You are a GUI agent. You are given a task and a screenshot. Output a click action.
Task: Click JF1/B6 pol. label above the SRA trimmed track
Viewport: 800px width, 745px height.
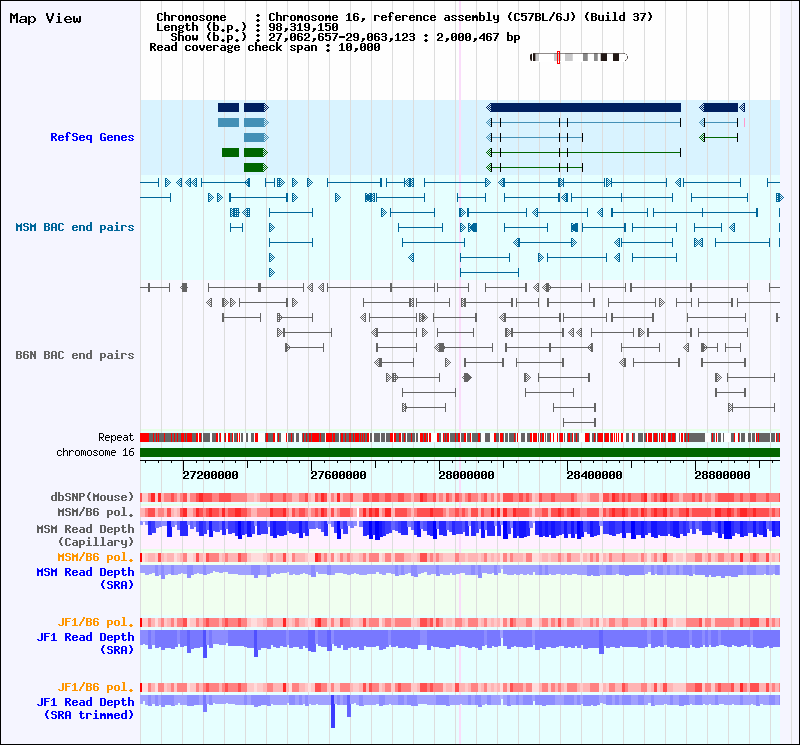95,687
